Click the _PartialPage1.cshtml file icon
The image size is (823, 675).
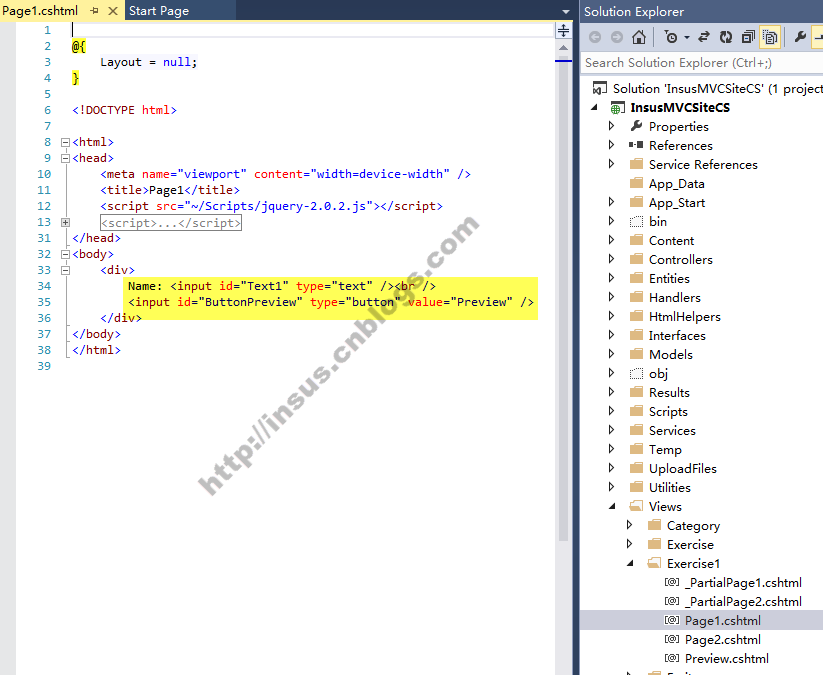(x=672, y=582)
